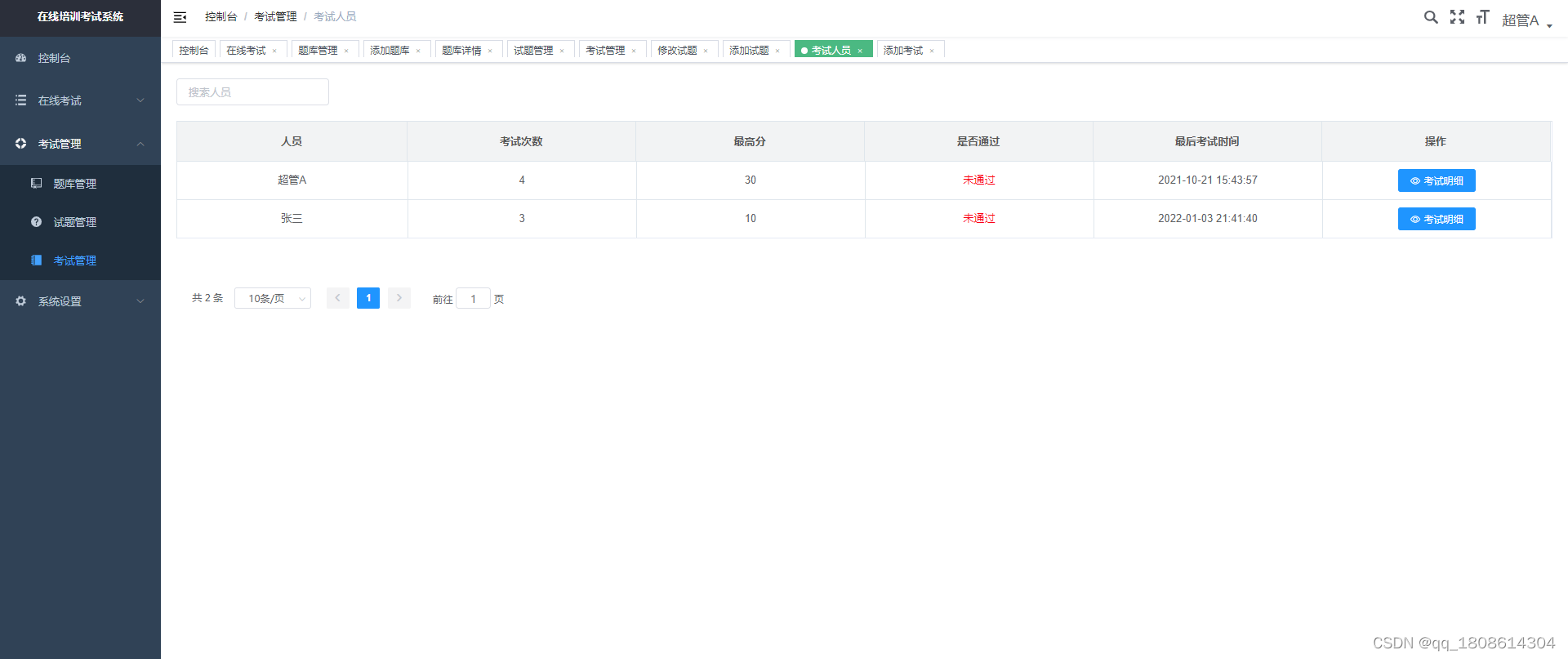Switch to the 控制台 tab
The image size is (1568, 659).
[194, 51]
